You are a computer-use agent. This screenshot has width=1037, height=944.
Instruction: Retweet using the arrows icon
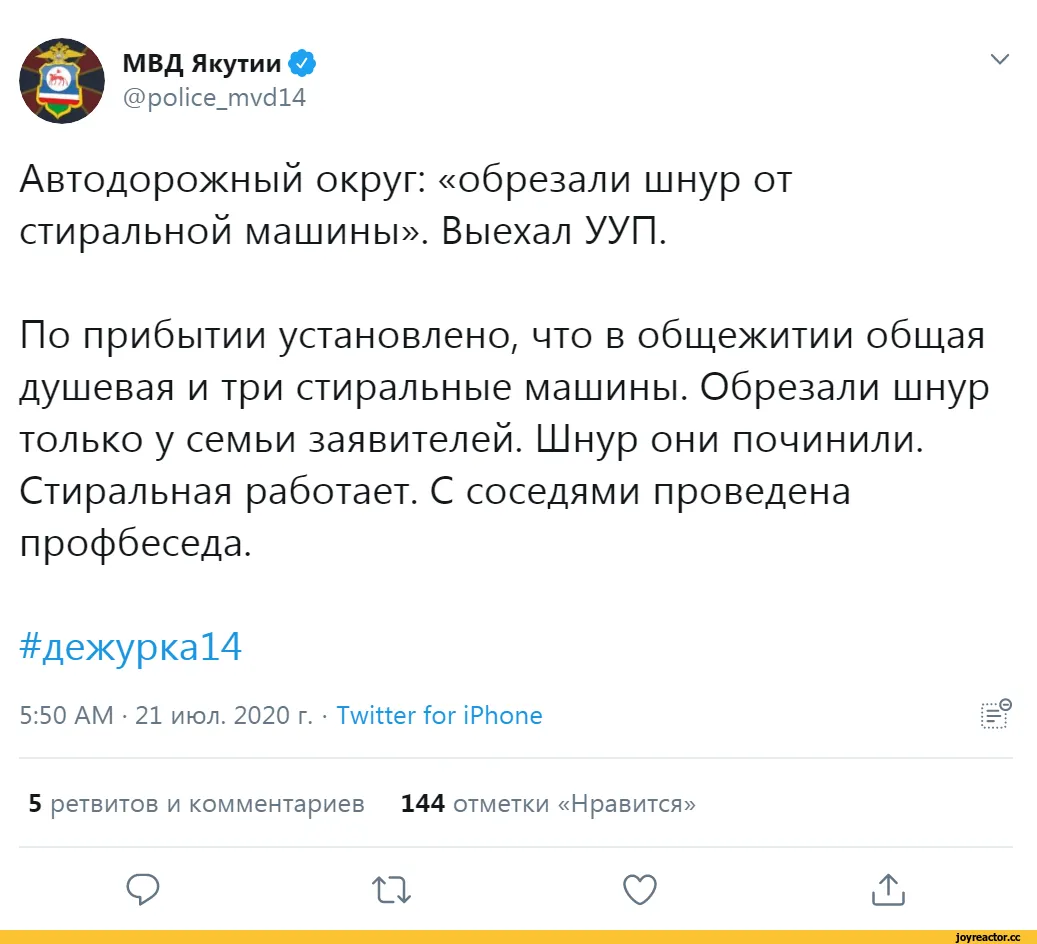(x=392, y=890)
